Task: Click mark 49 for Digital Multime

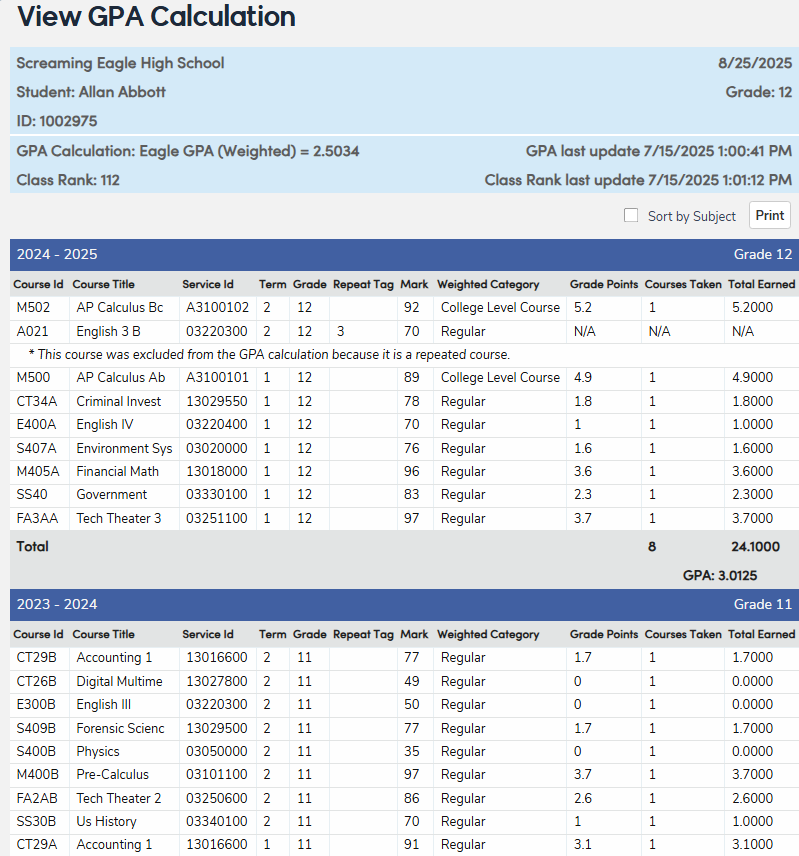Action: tap(412, 681)
